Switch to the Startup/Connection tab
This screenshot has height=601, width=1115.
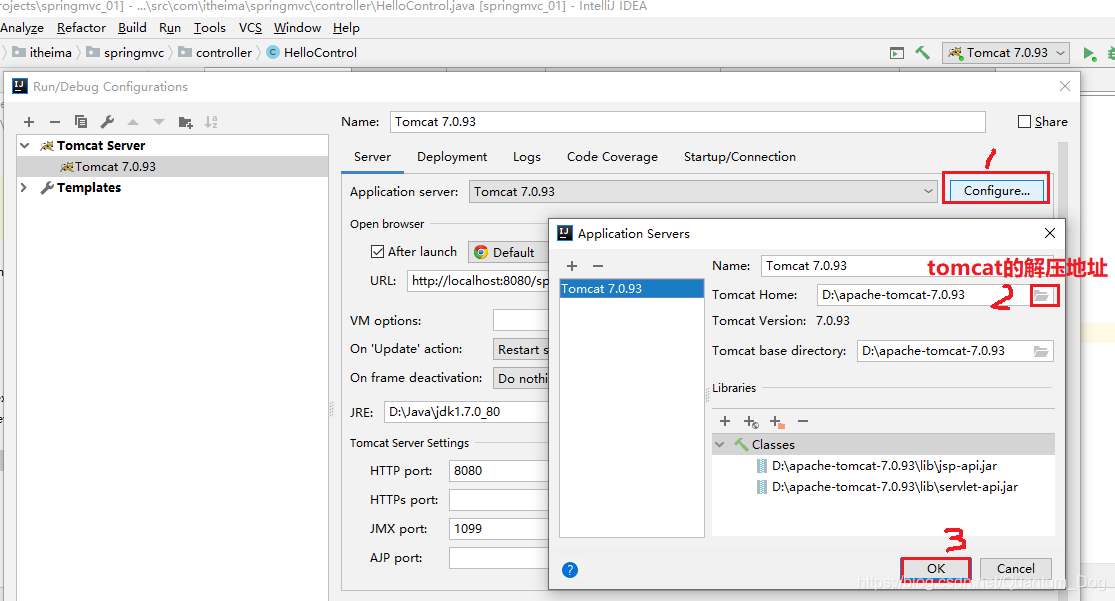click(x=740, y=157)
